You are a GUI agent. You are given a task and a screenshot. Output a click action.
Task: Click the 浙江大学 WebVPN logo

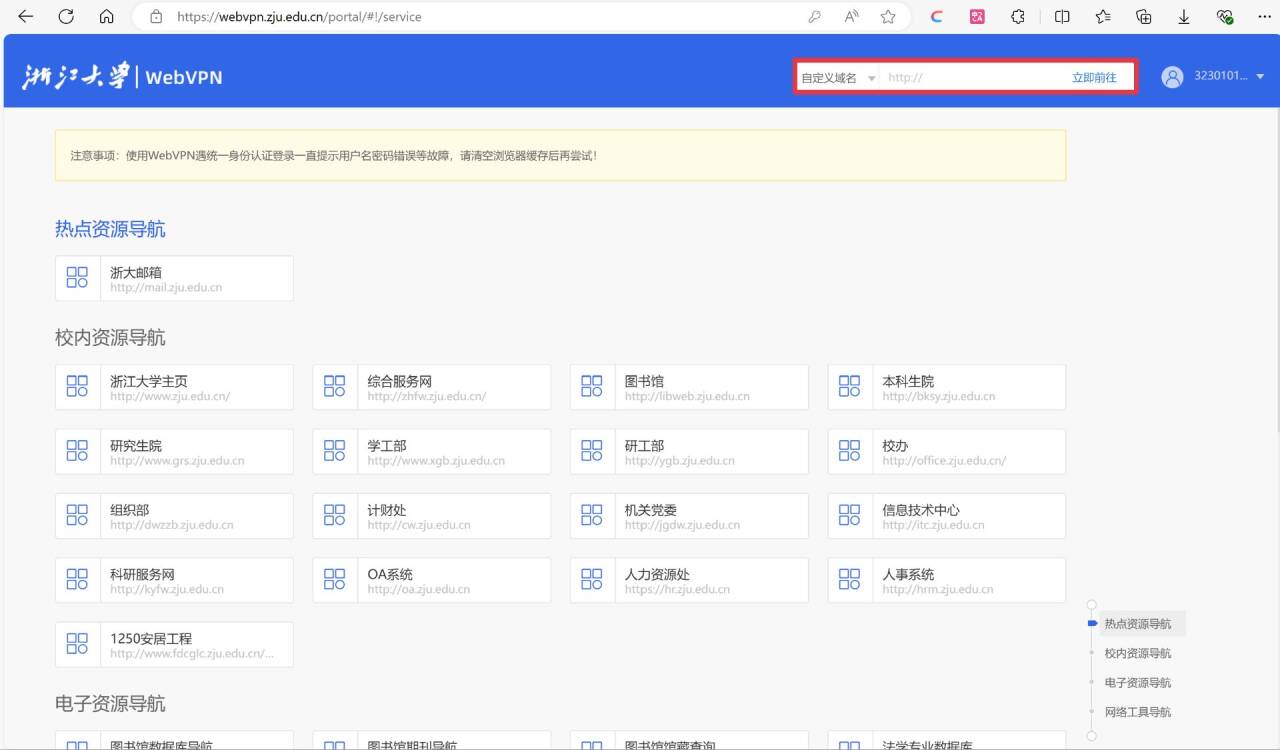tap(122, 77)
